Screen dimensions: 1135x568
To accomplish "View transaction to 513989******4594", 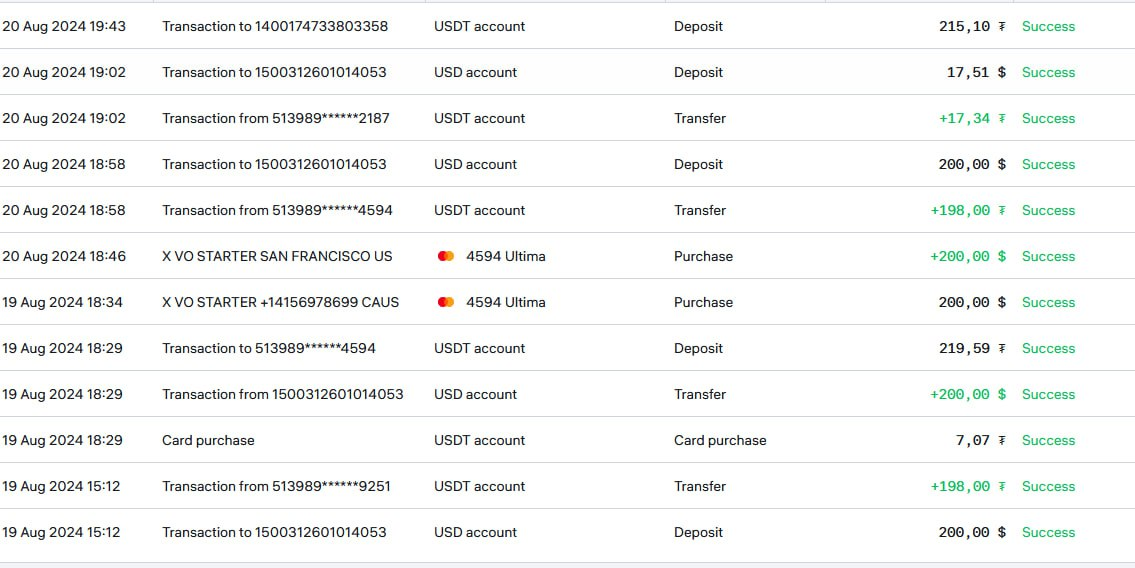I will 268,348.
